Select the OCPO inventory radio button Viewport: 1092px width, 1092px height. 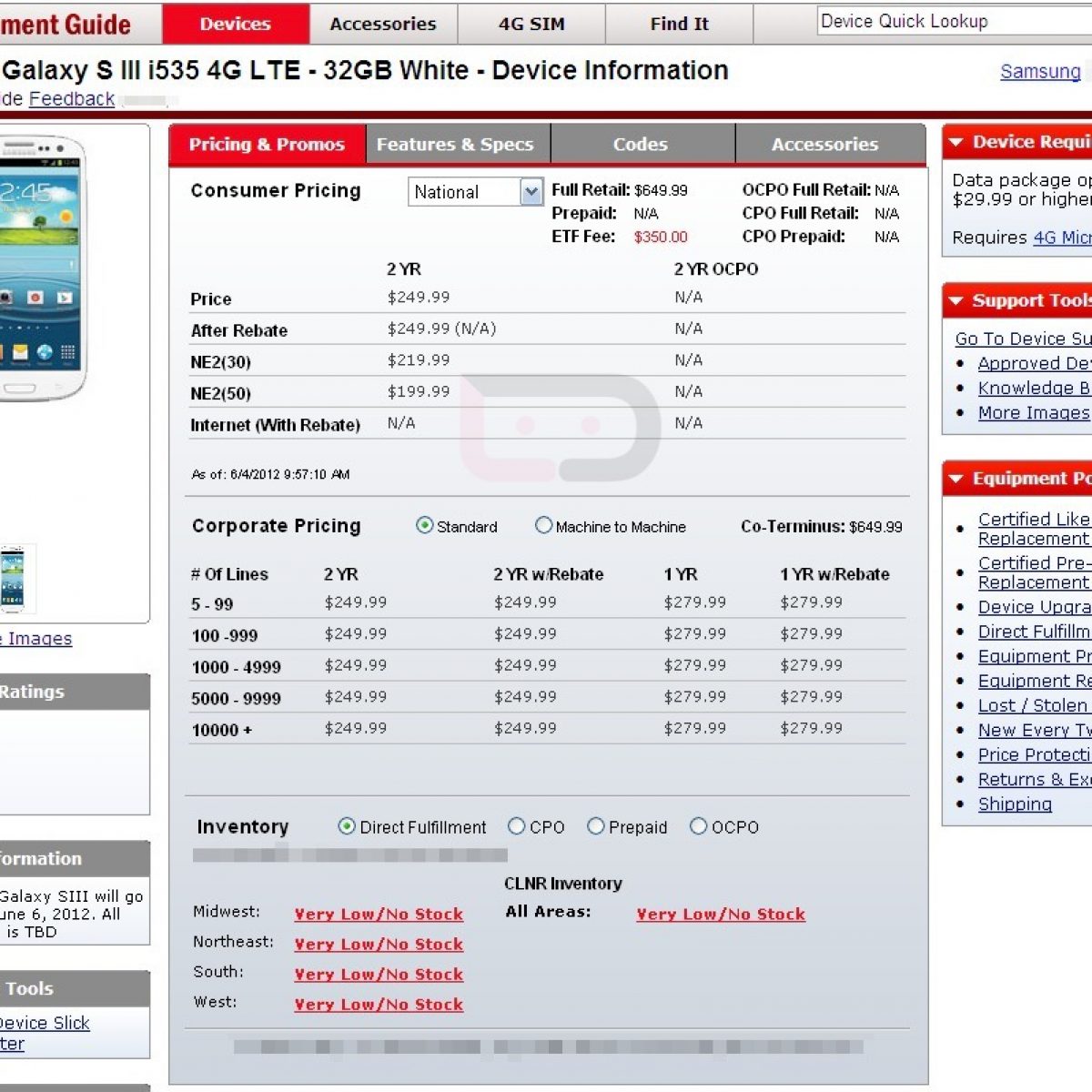coord(699,826)
